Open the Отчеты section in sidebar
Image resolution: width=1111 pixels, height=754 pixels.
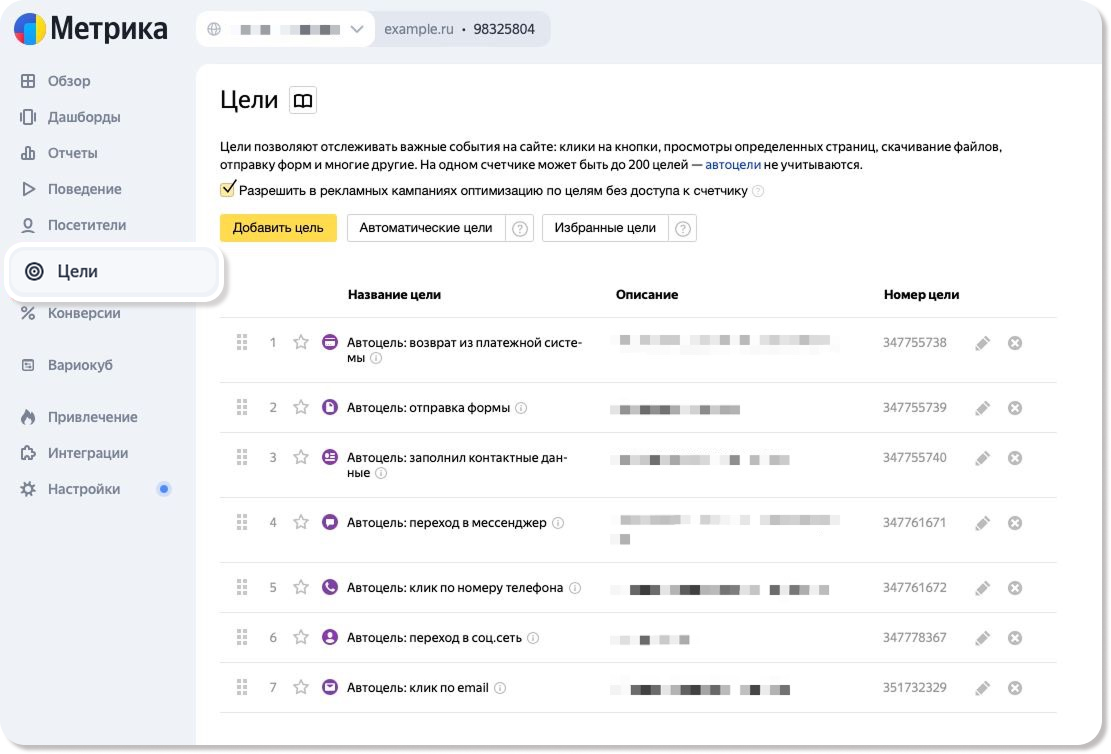(x=72, y=153)
